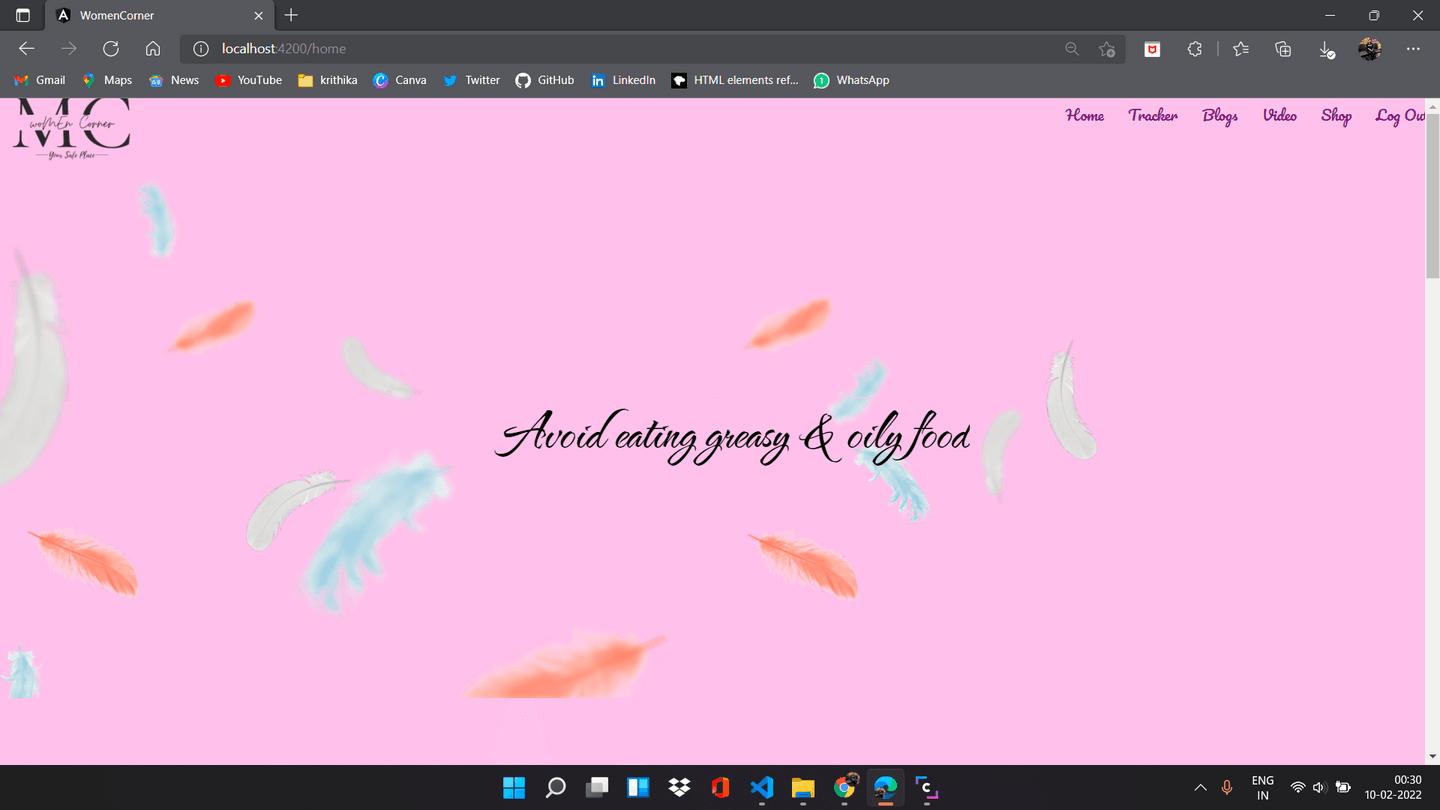The height and width of the screenshot is (810, 1440).
Task: Open a new tab with plus button
Action: click(291, 15)
